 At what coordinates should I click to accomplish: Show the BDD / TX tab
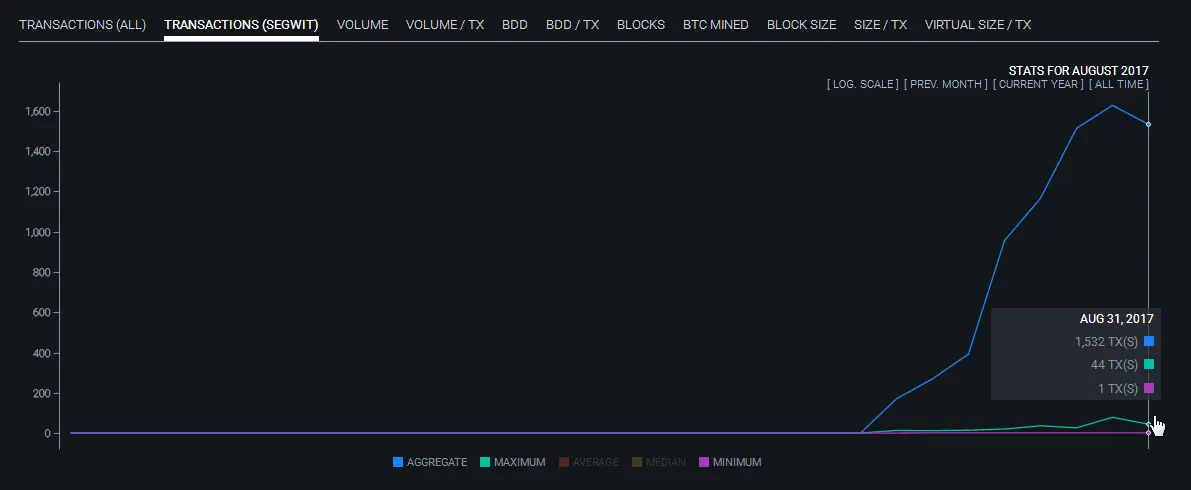pos(572,24)
